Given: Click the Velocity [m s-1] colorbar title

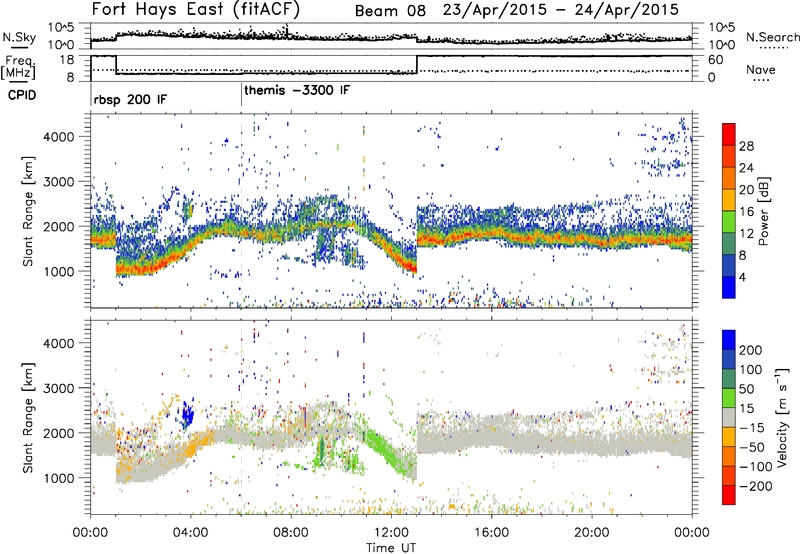Looking at the screenshot, I should (x=782, y=417).
